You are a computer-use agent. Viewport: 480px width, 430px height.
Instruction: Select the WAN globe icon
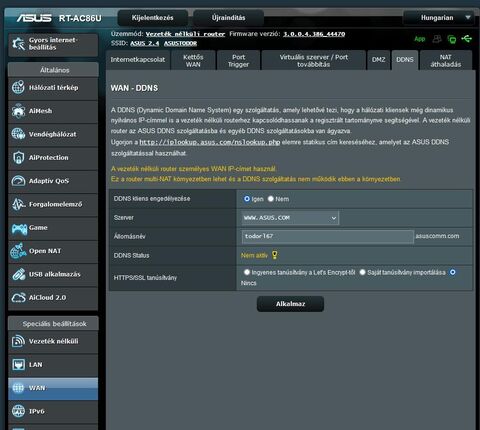pyautogui.click(x=18, y=388)
